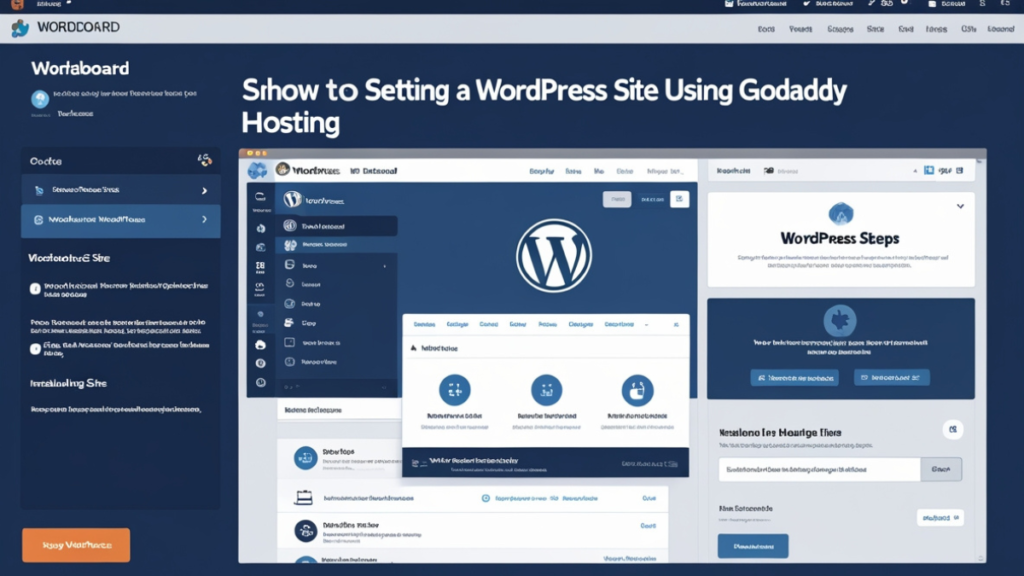Screen dimensions: 1024x576
Task: Select the clock icon ending the dark icon strip
Action: click(x=261, y=383)
